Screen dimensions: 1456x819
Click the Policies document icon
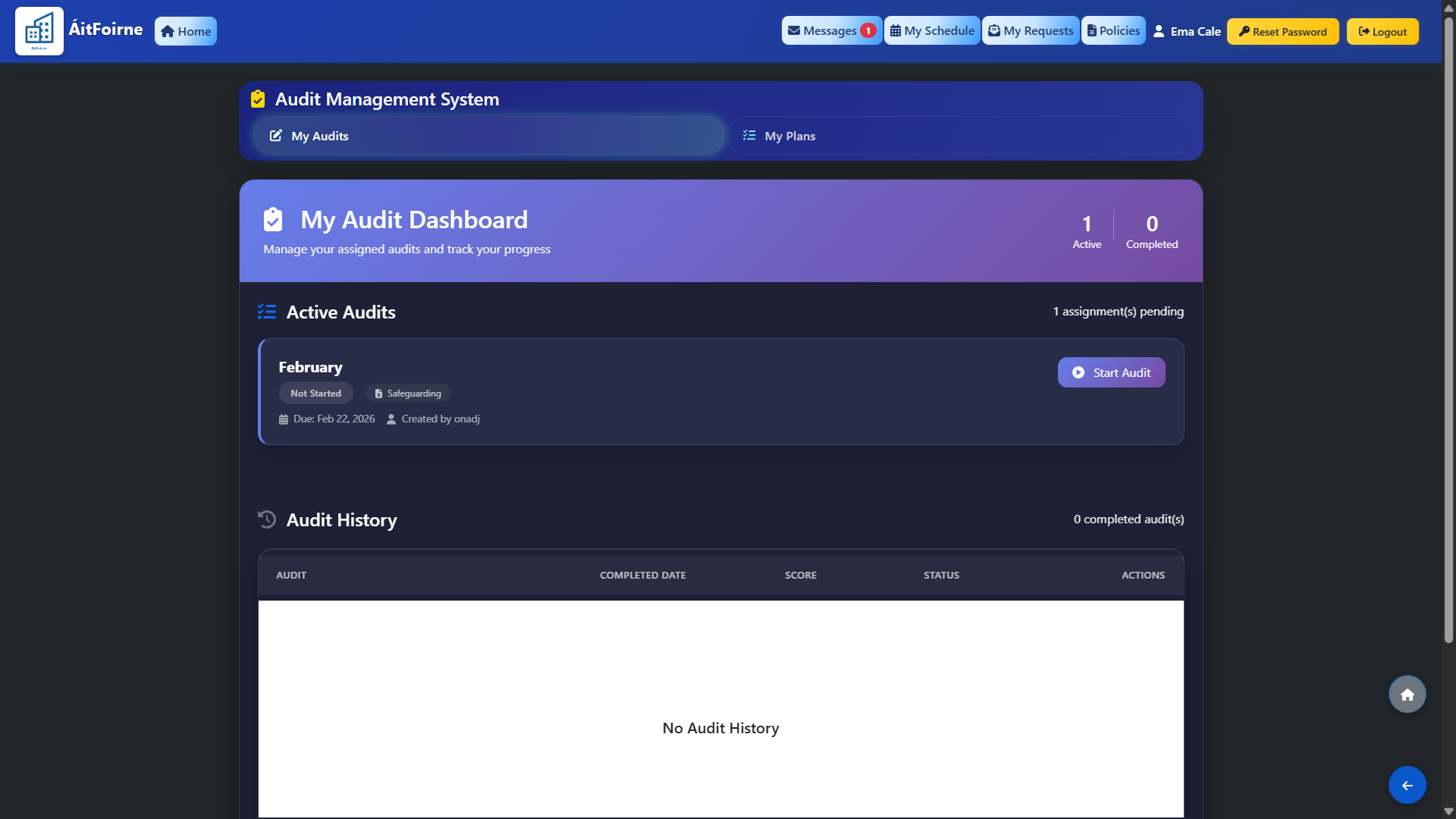coord(1092,30)
